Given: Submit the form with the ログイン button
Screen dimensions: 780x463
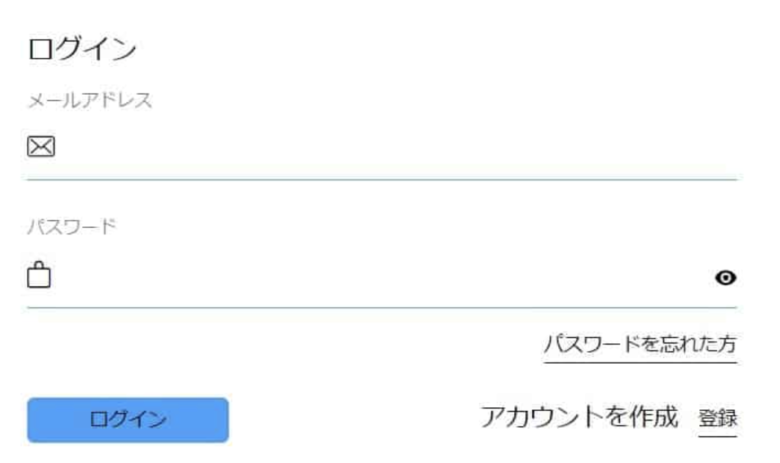Looking at the screenshot, I should [x=128, y=420].
